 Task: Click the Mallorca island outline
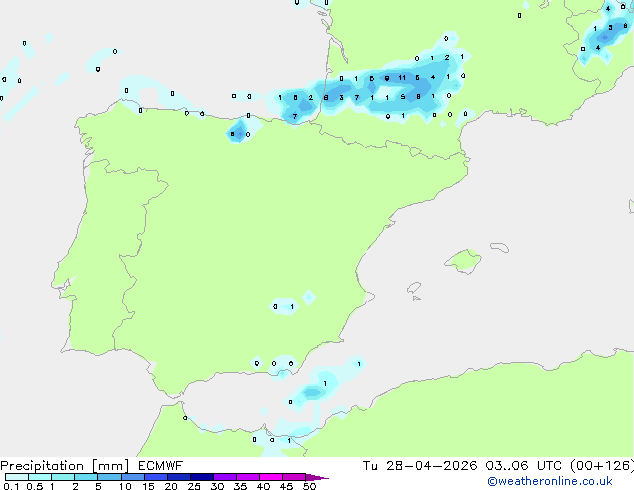click(x=463, y=261)
